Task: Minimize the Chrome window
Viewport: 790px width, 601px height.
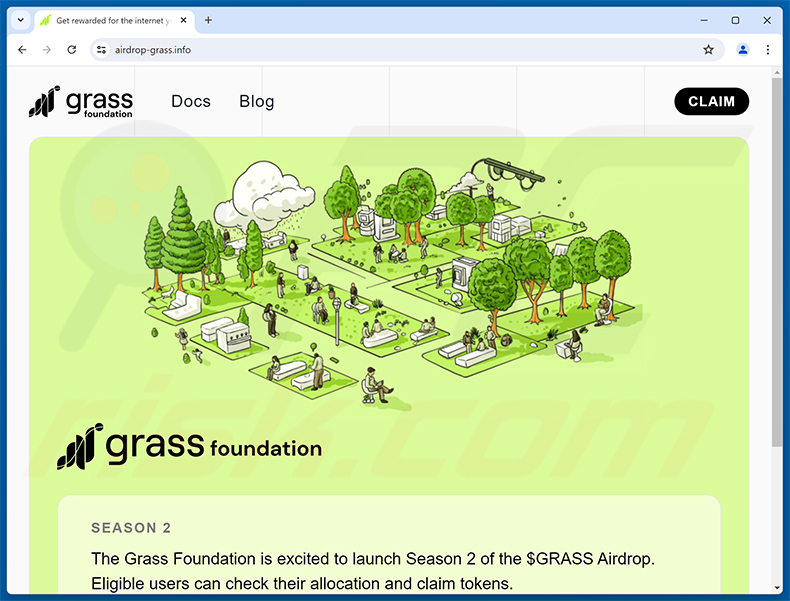Action: 704,20
